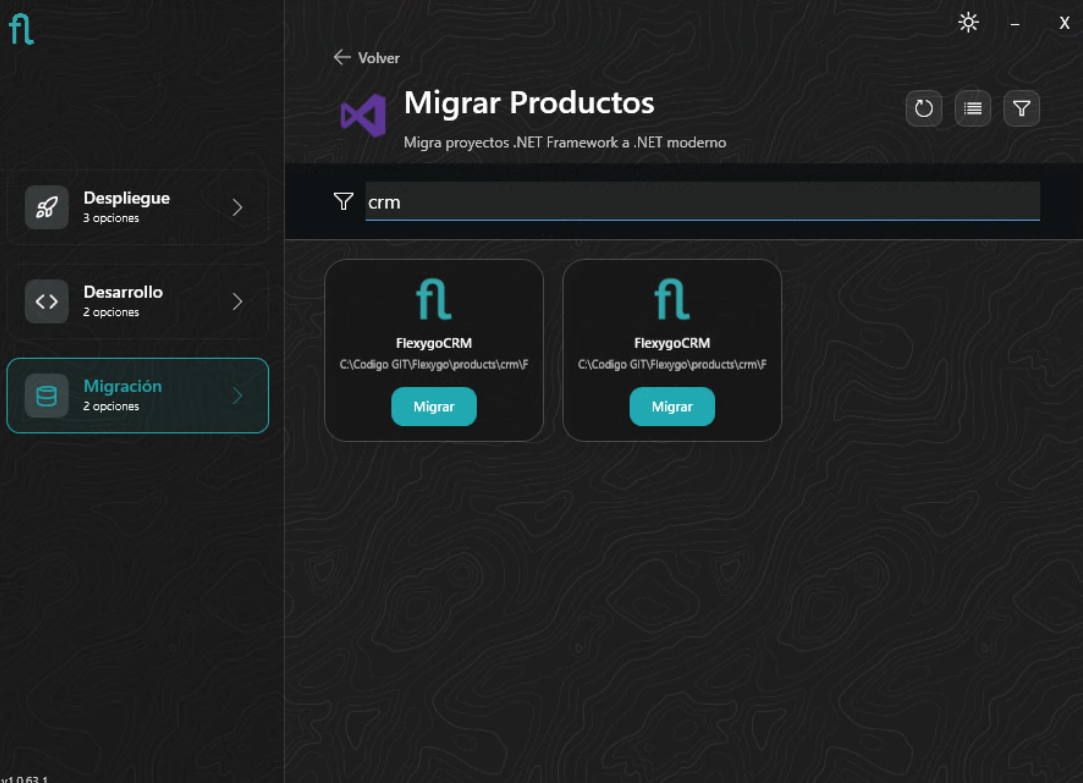This screenshot has width=1083, height=783.
Task: Click the second FlexygoCRM card logo
Action: [x=672, y=299]
